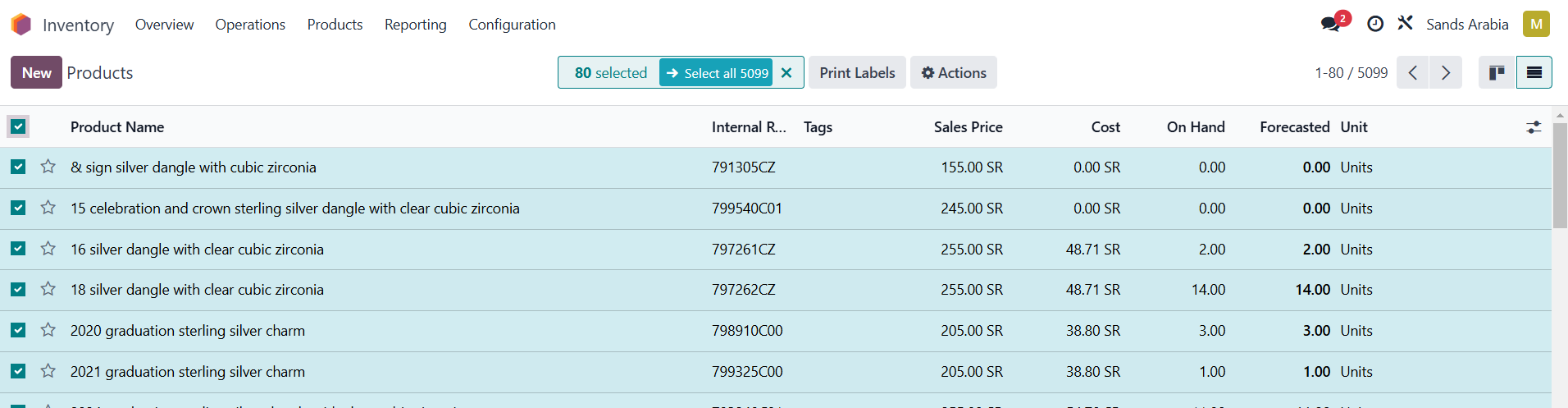The height and width of the screenshot is (408, 1568).
Task: Click Select all 5099 button
Action: [717, 73]
